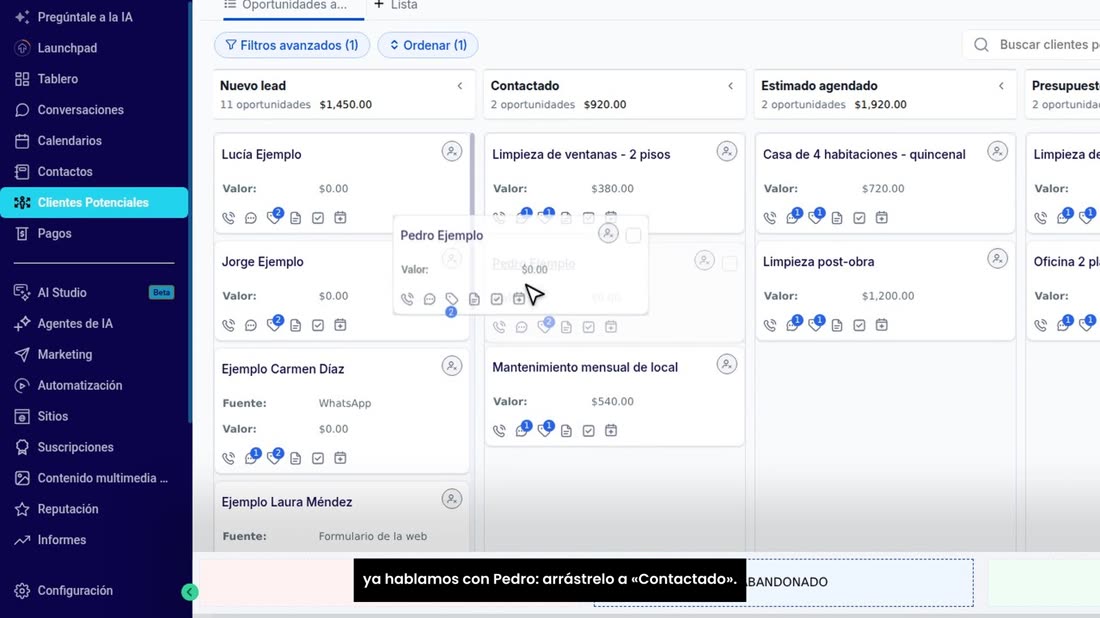Open Mantenimiento mensual de local card
1100x618 pixels.
point(585,368)
